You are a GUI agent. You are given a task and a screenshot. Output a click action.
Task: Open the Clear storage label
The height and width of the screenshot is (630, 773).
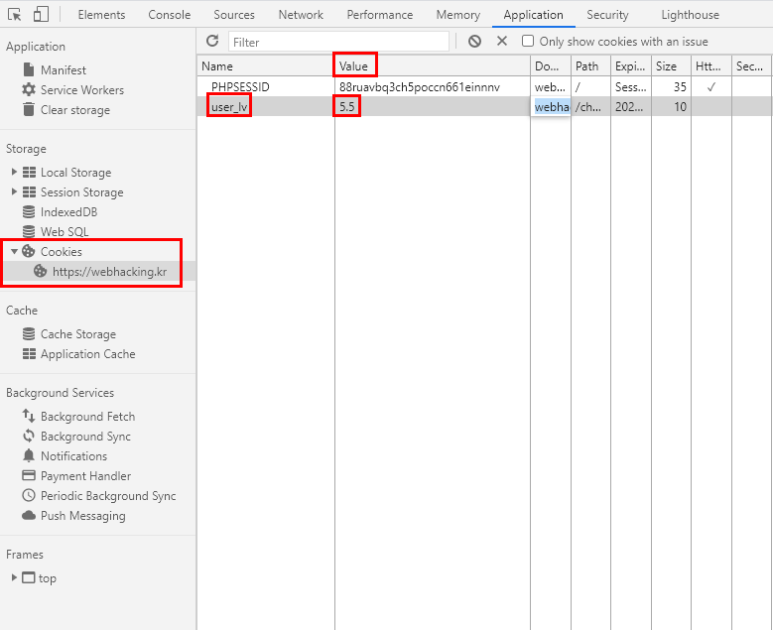point(75,110)
